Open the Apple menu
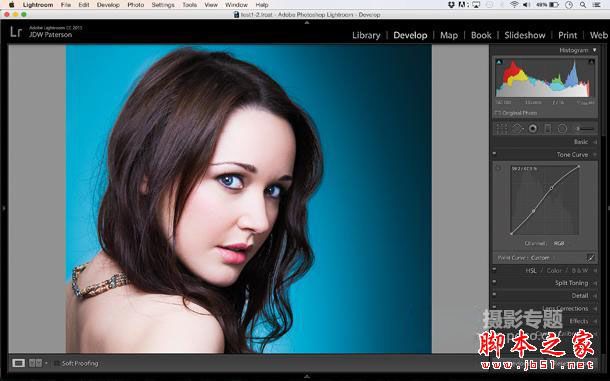The image size is (610, 381). coord(11,5)
